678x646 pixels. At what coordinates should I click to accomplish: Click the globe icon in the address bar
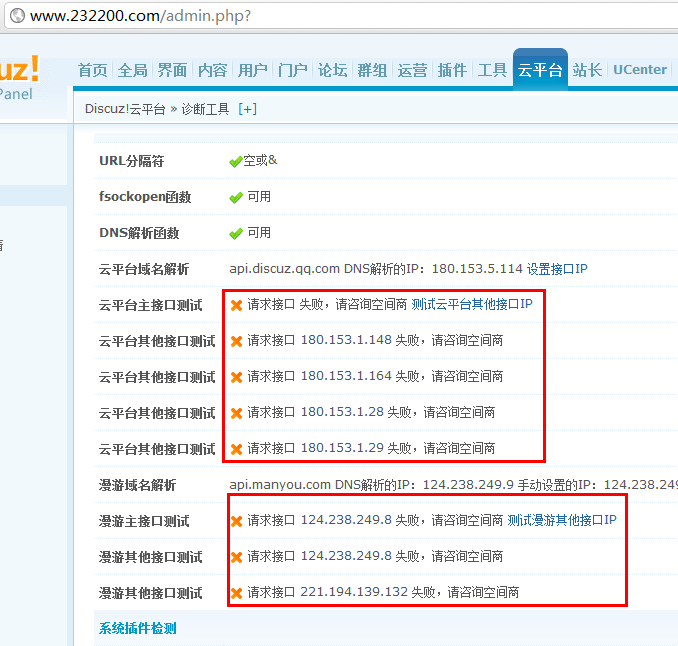(17, 16)
